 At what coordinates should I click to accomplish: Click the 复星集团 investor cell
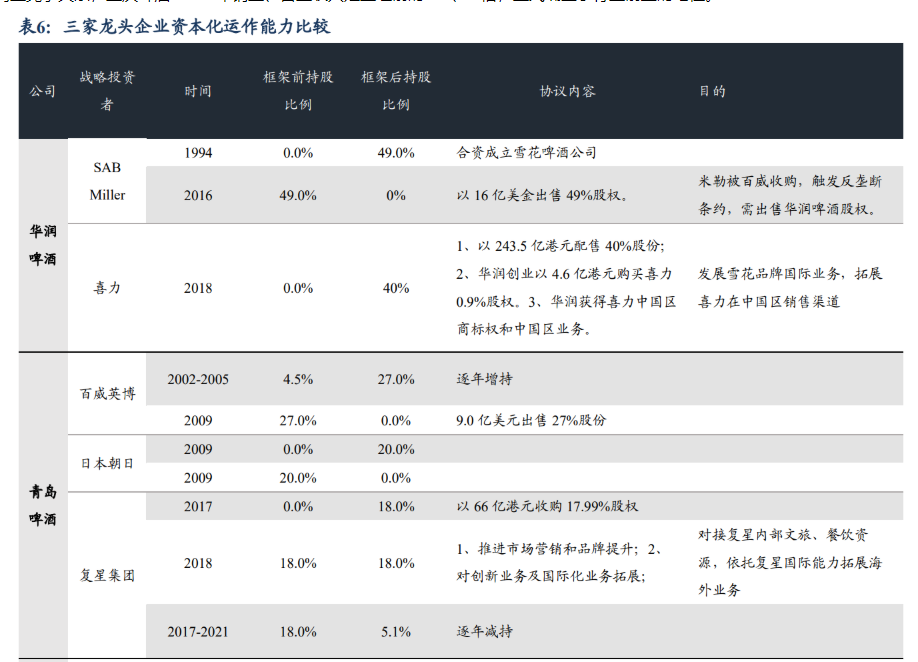pos(107,575)
